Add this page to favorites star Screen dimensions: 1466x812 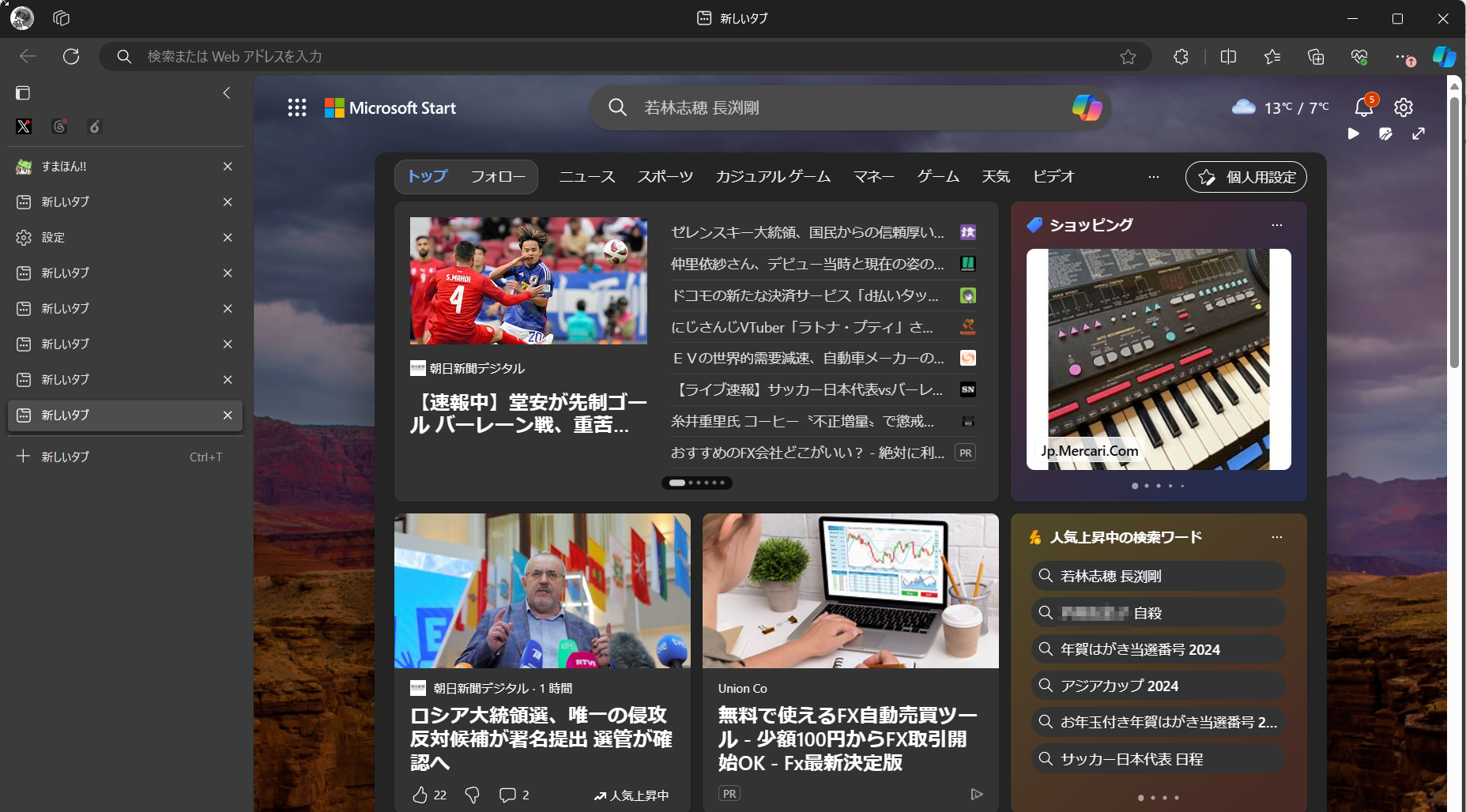tap(1128, 56)
